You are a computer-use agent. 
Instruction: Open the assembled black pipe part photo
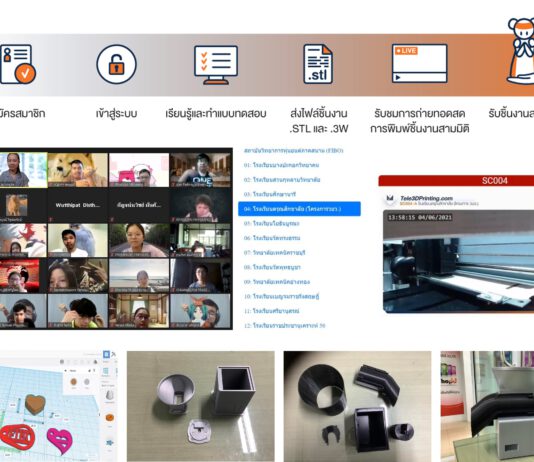click(487, 406)
